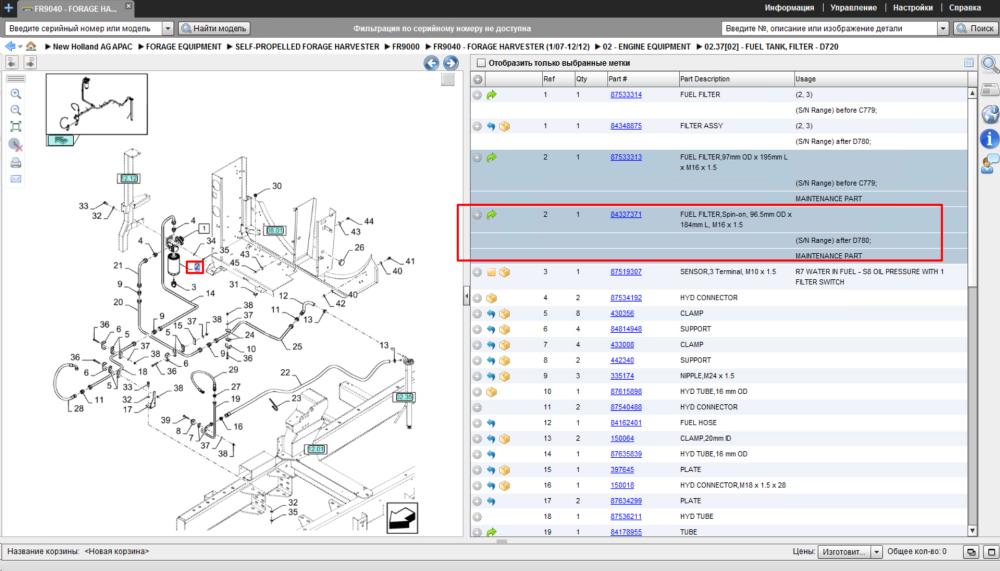Click the home icon in breadcrumb bar
Screen dimensions: 1000x571
31,47
